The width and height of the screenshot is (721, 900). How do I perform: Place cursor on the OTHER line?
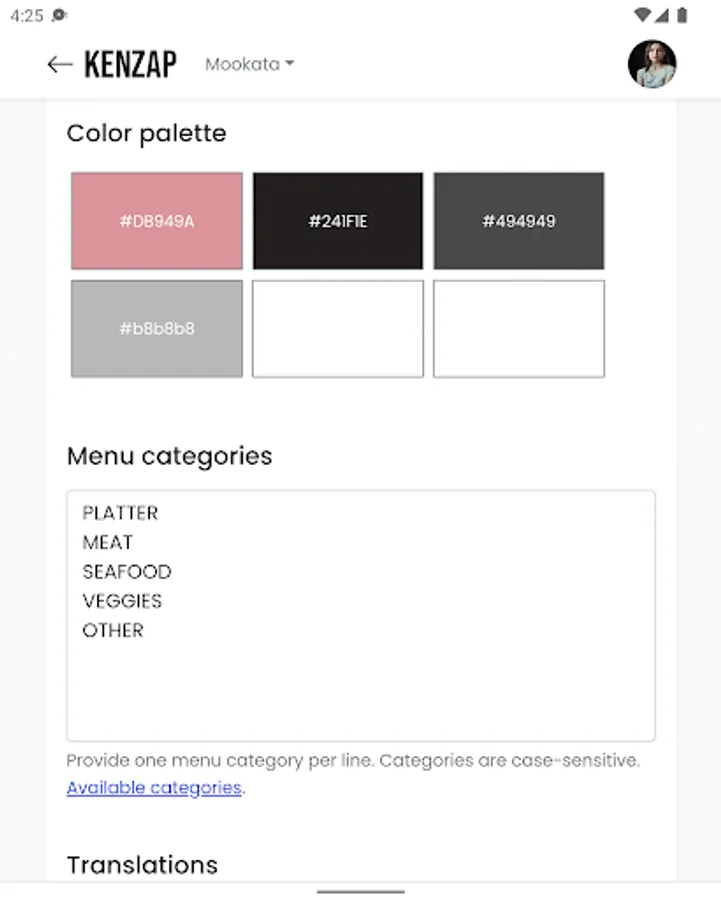pyautogui.click(x=113, y=630)
